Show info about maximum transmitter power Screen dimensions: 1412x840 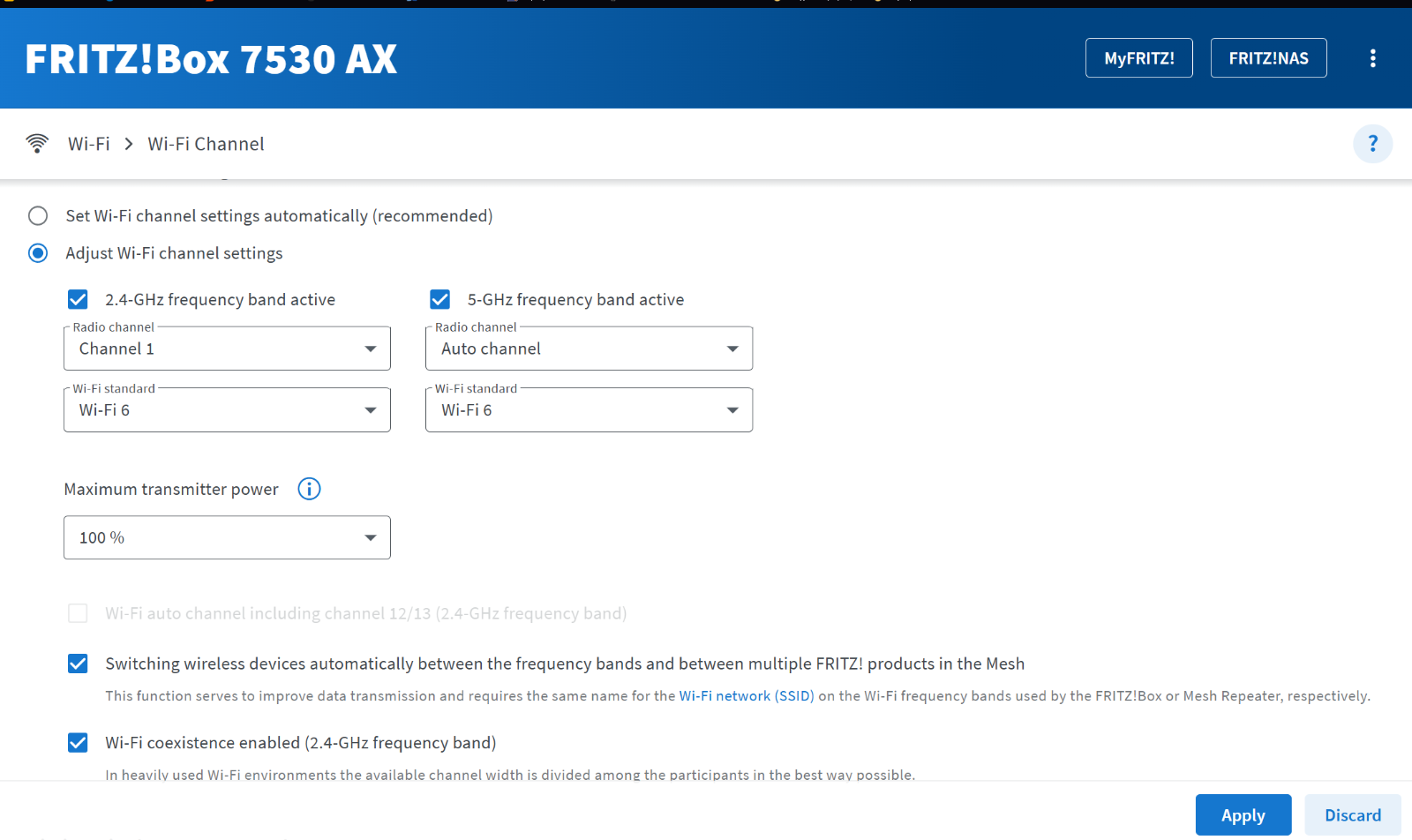coord(309,489)
